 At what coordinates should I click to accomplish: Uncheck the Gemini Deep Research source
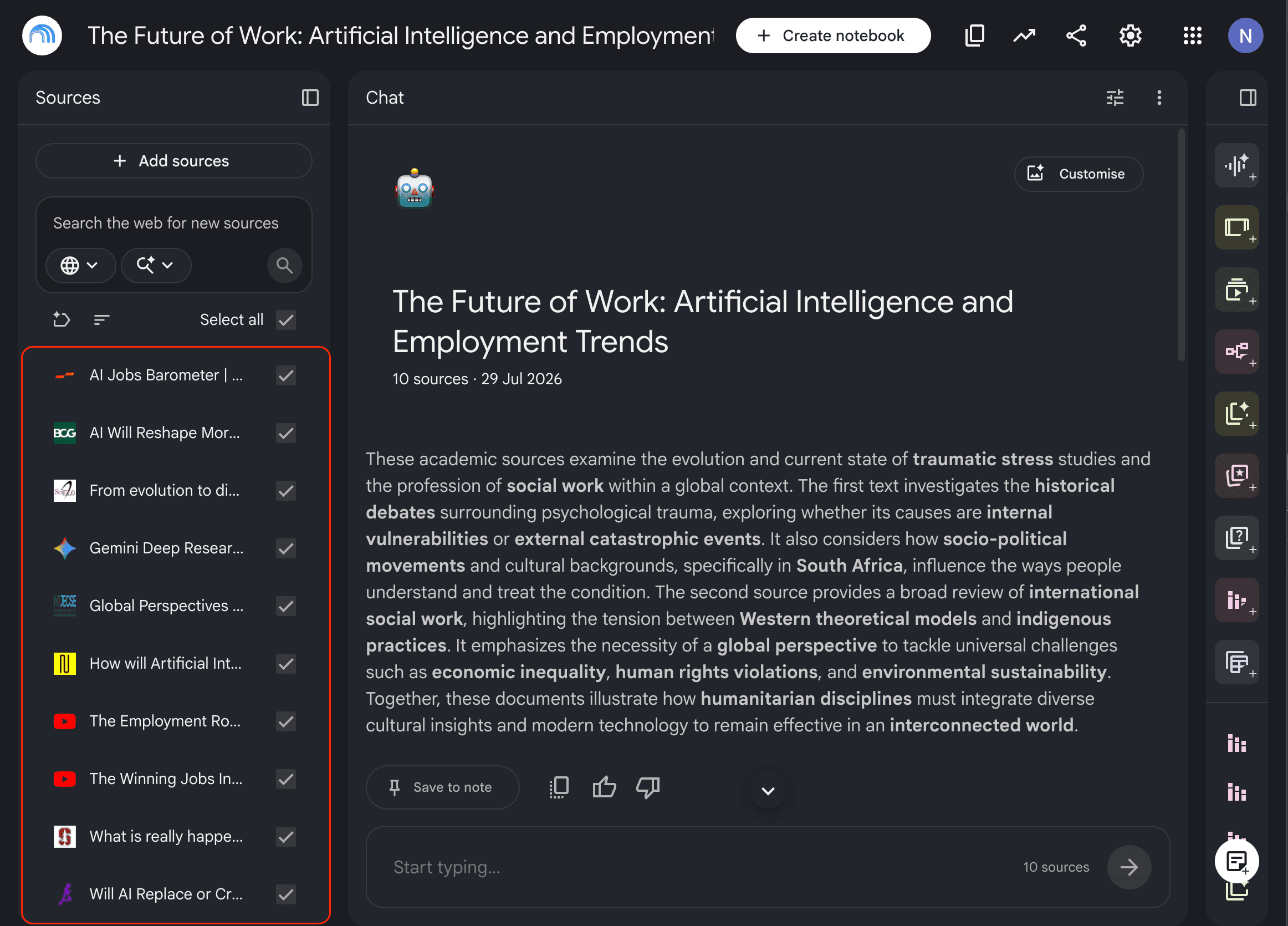point(286,548)
